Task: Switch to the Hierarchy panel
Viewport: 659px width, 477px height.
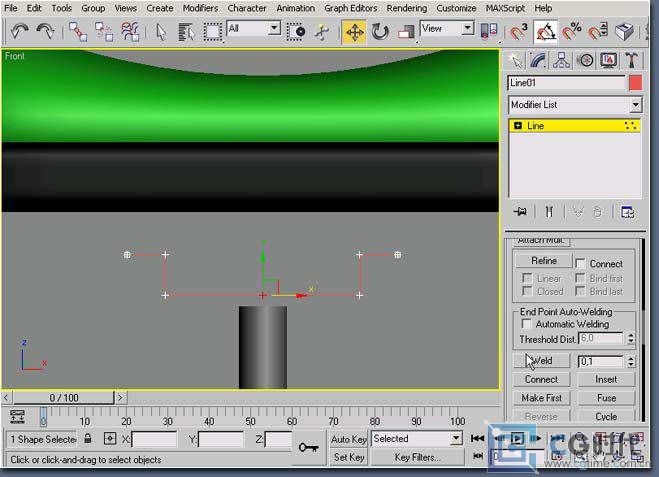Action: pos(561,61)
